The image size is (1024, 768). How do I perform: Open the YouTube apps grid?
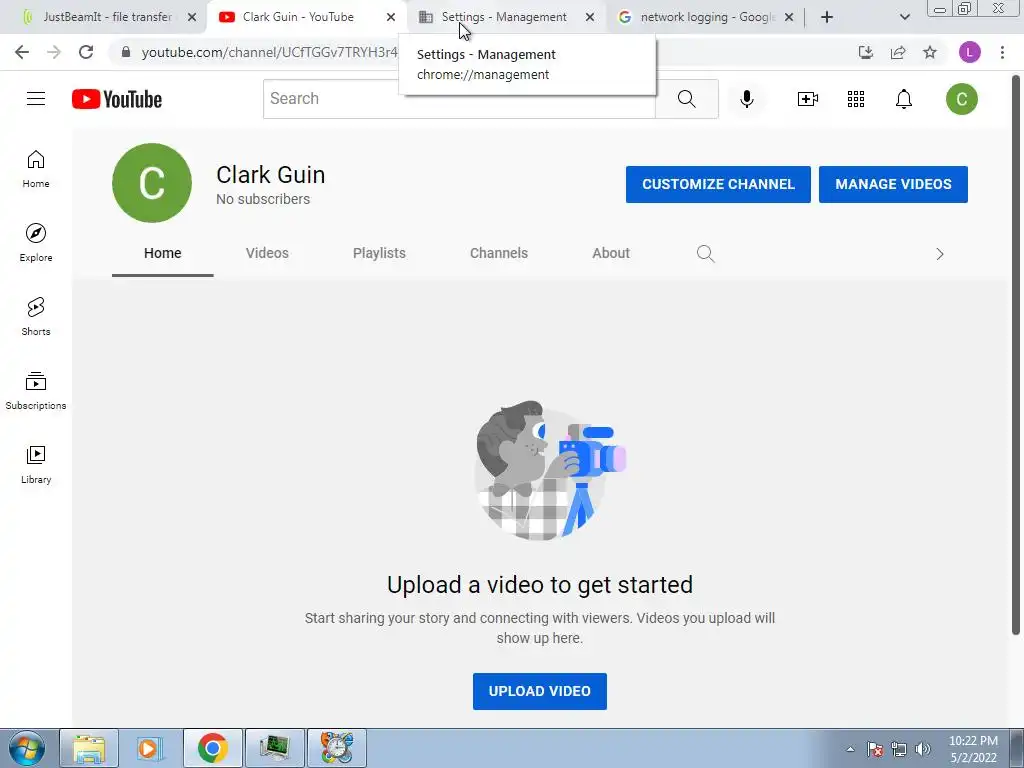(856, 99)
